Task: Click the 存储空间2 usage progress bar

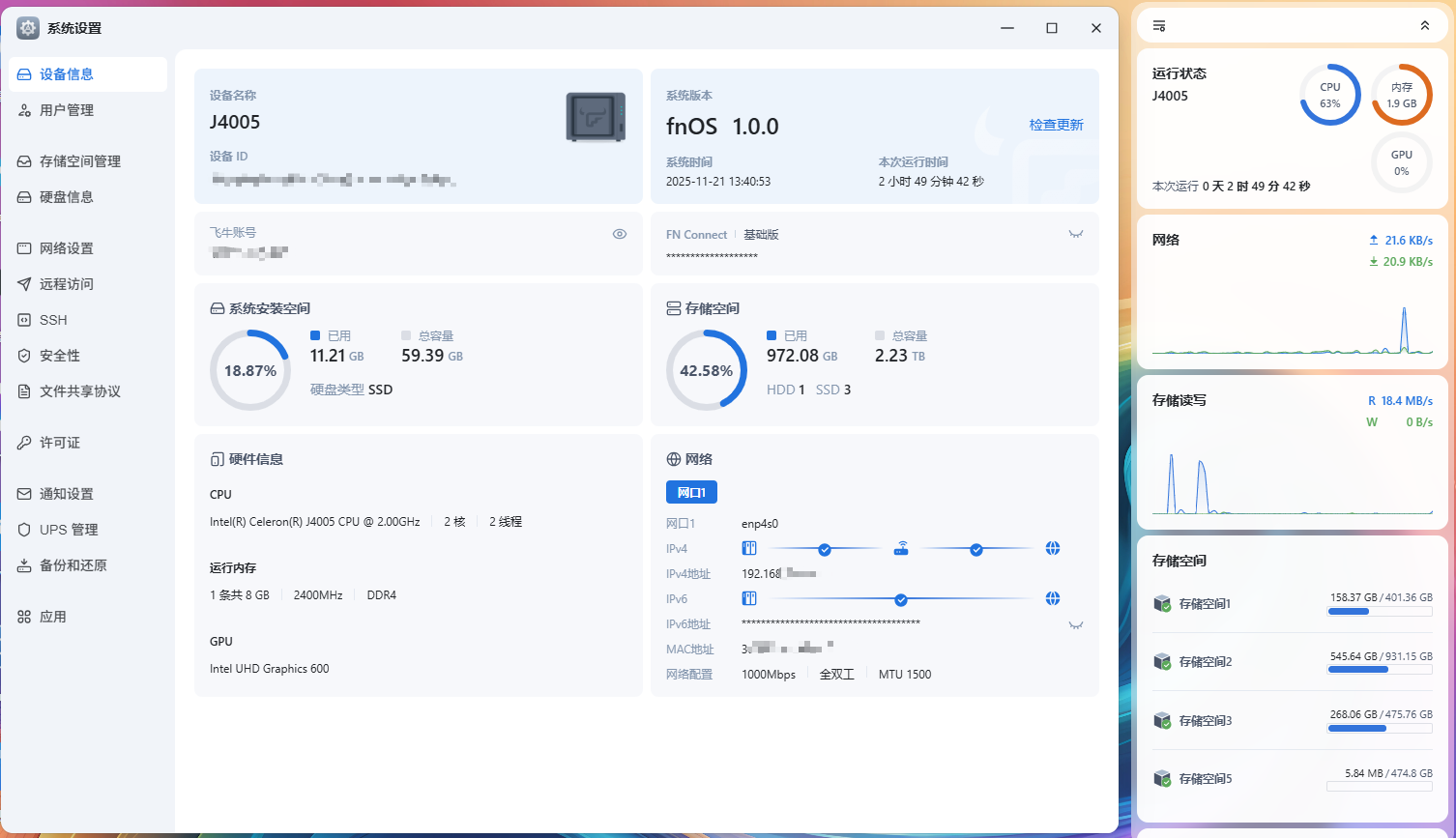Action: coord(1380,670)
